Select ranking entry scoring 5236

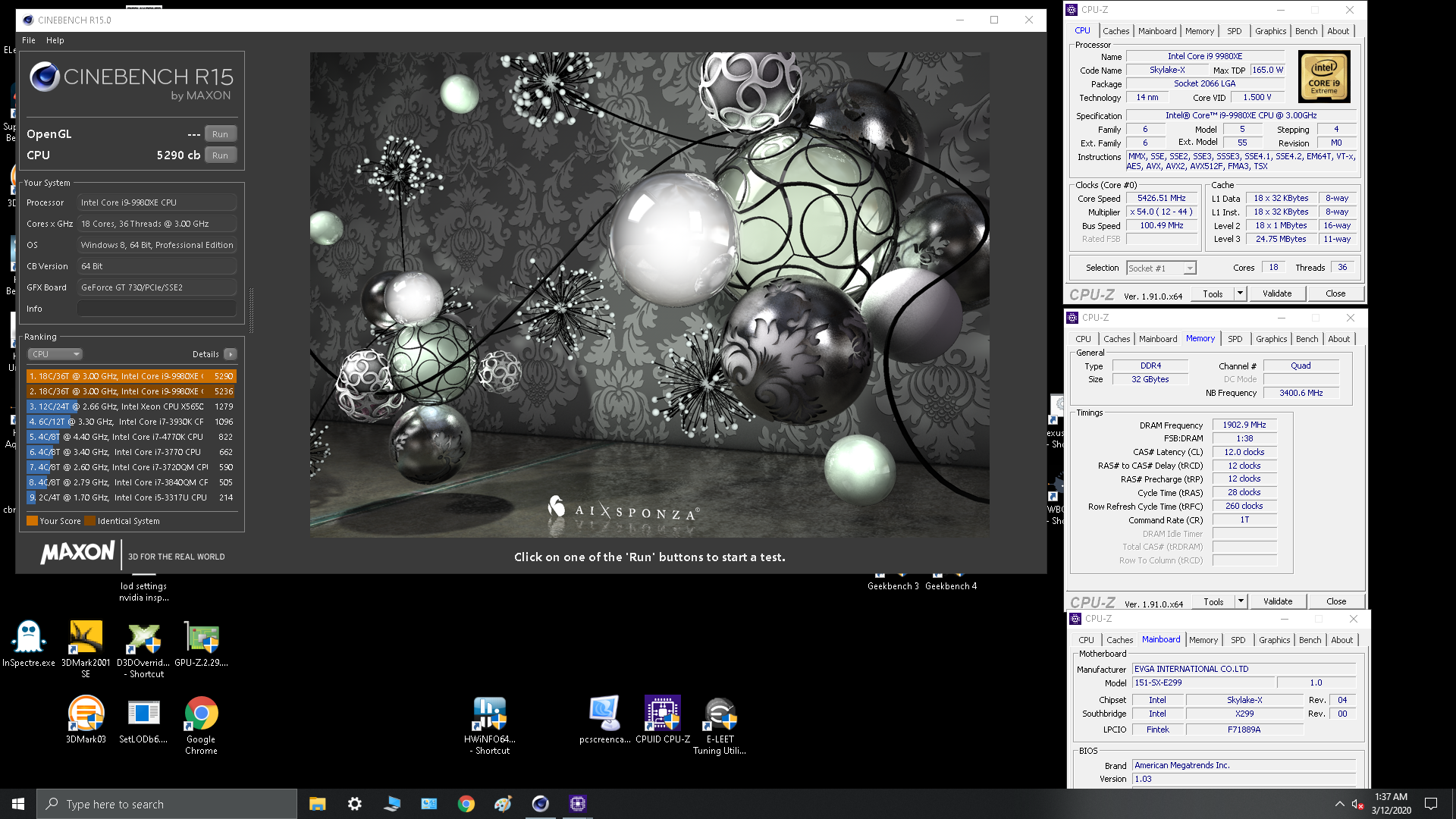[131, 391]
